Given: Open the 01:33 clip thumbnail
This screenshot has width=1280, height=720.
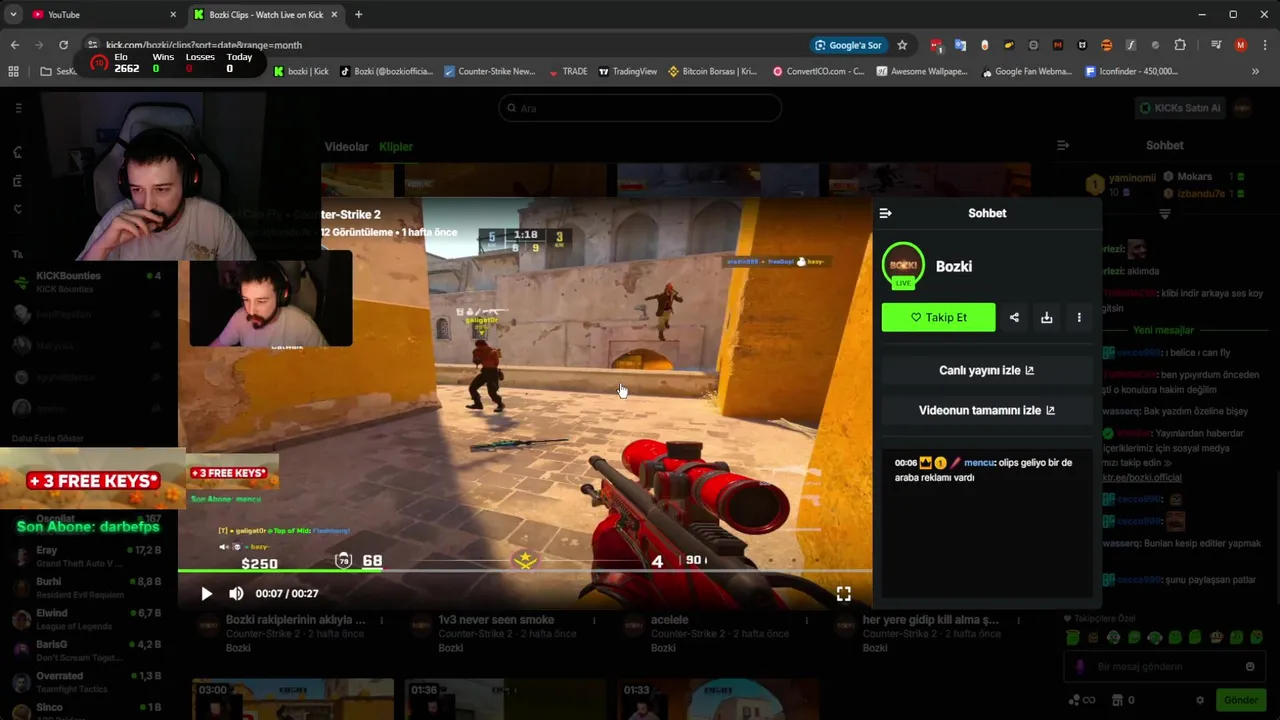Looking at the screenshot, I should click(718, 699).
